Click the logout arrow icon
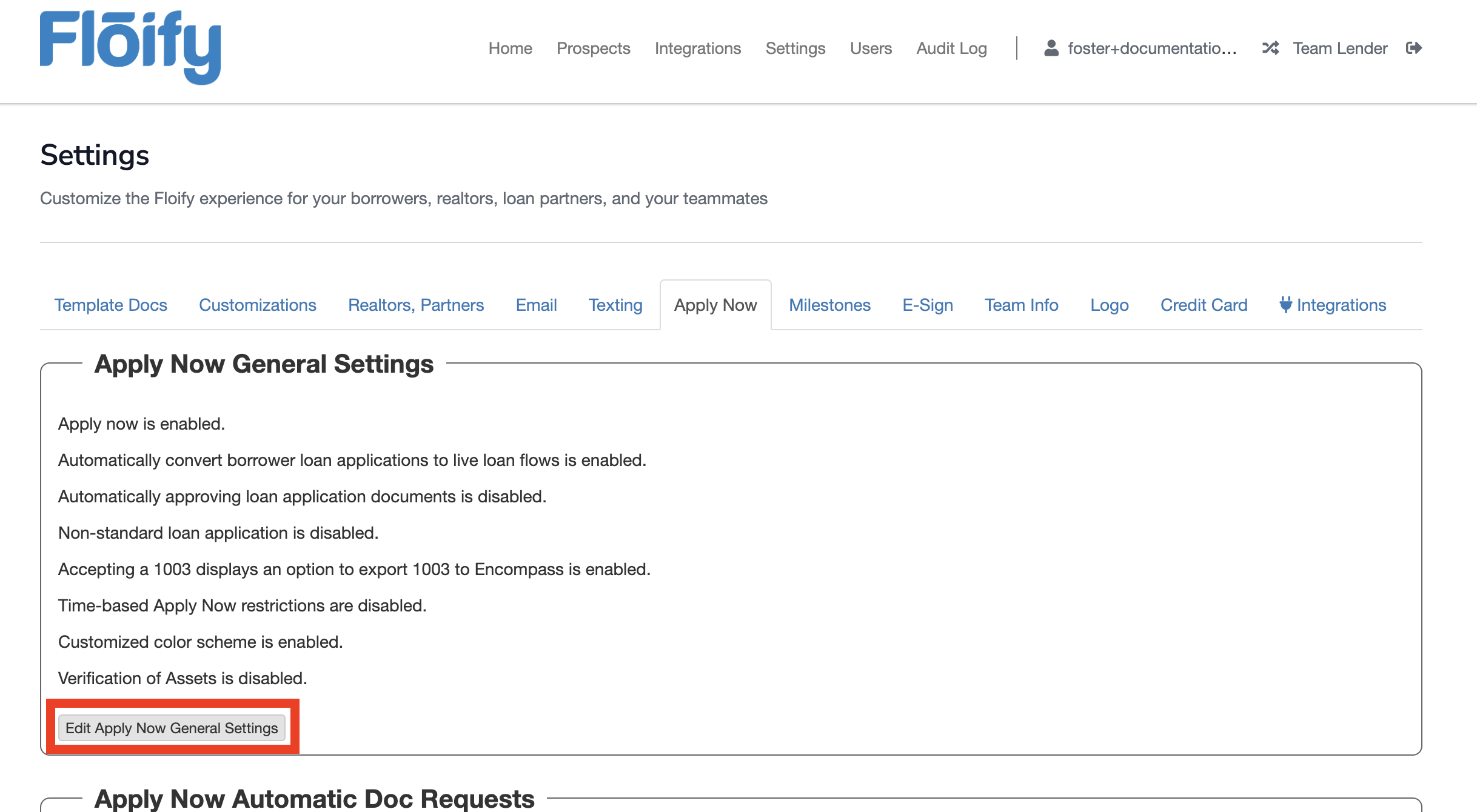 (x=1413, y=48)
